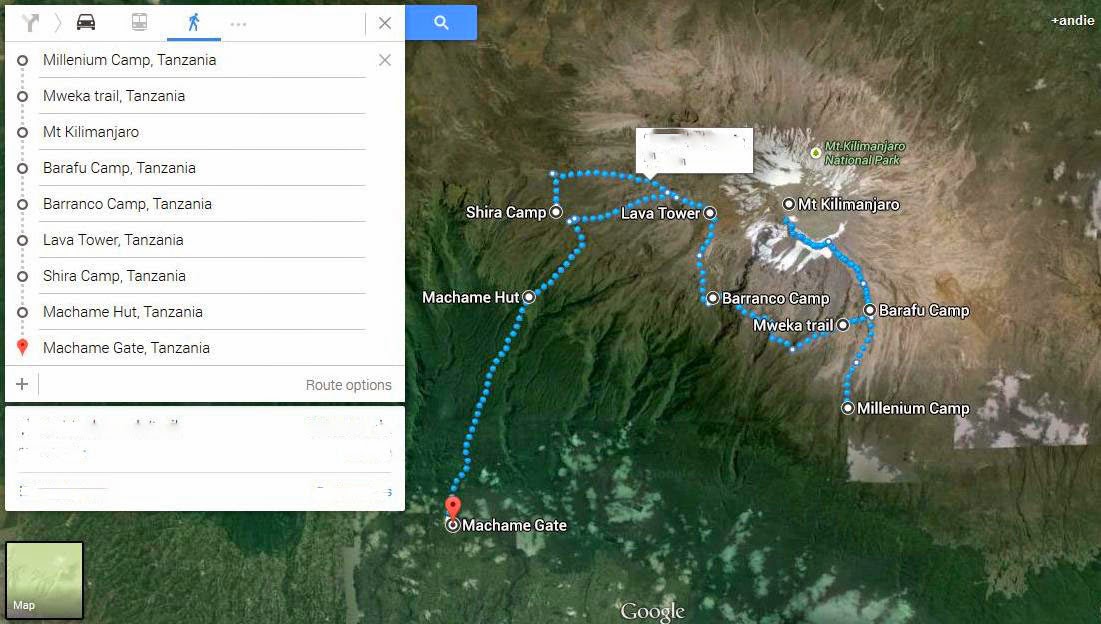This screenshot has width=1101, height=624.
Task: Switch to the transit directions tab
Action: [139, 20]
